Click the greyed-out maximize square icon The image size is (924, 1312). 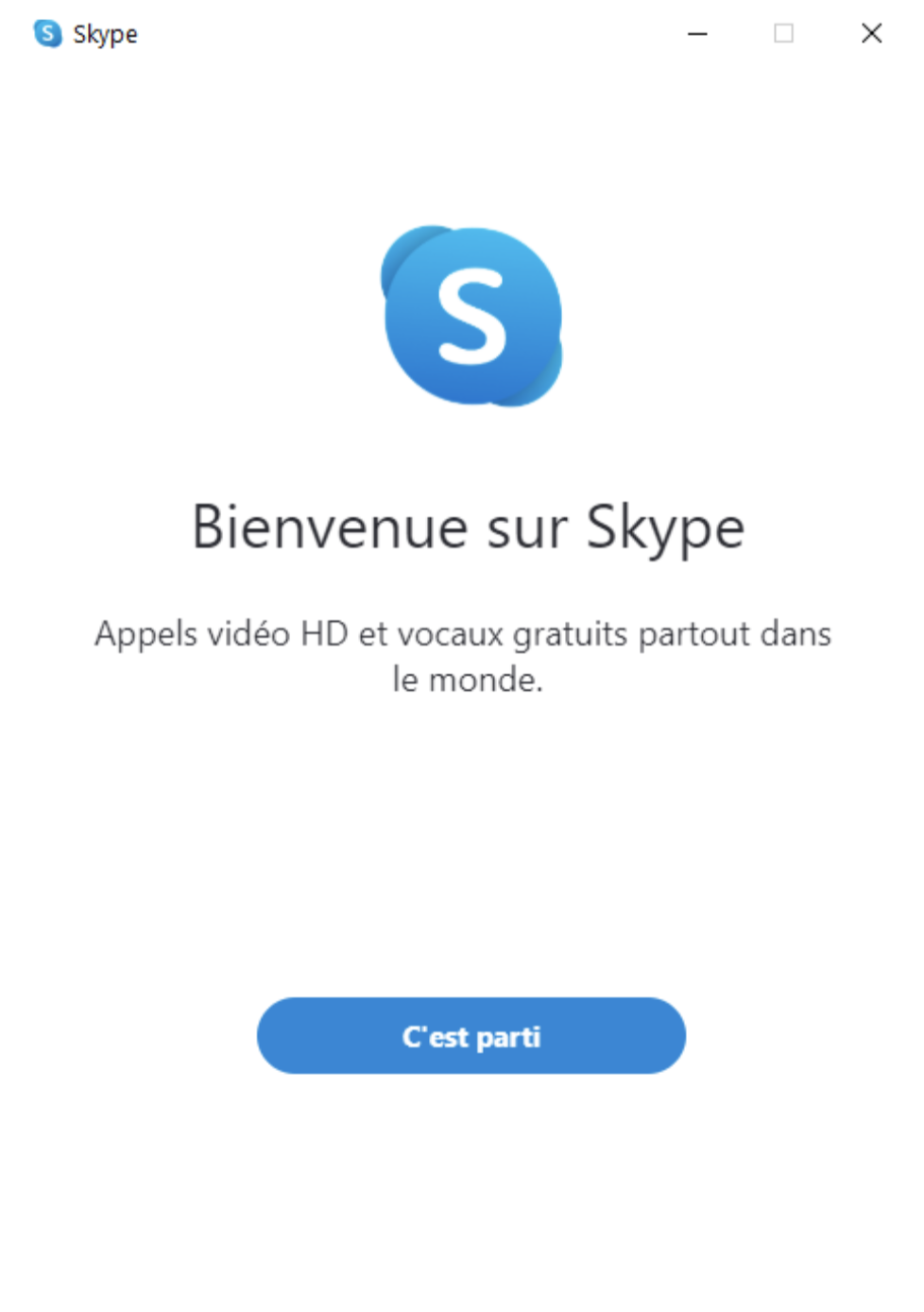pos(783,34)
